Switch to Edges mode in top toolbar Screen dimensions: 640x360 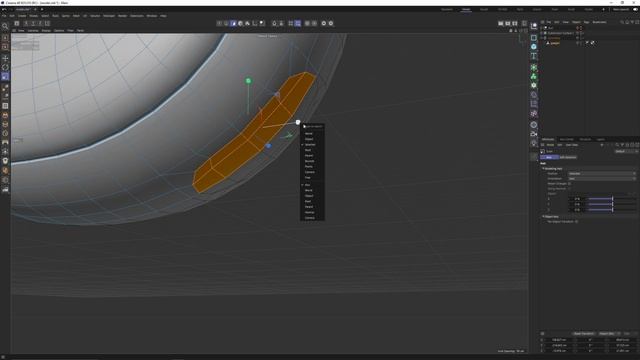tap(226, 23)
